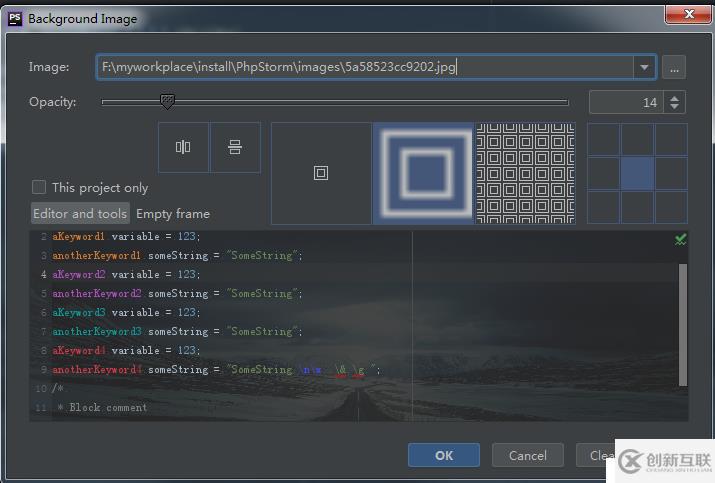Confirm with the OK button
Viewport: 715px width, 483px height.
pos(444,455)
